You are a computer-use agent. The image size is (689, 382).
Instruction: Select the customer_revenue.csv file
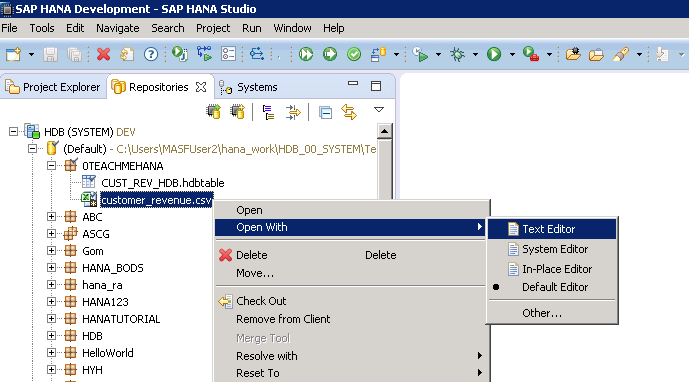(156, 200)
